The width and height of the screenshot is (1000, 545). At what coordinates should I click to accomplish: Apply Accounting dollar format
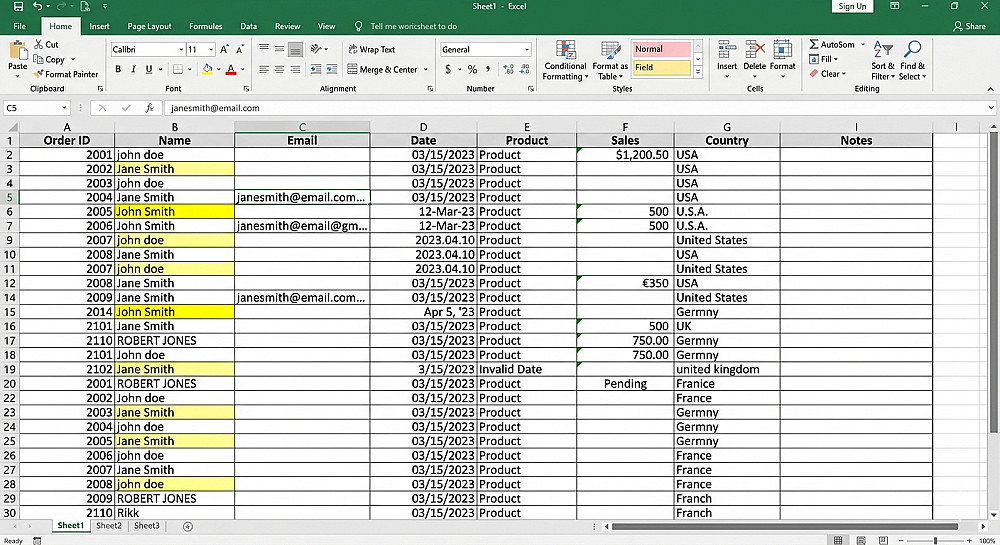click(448, 69)
